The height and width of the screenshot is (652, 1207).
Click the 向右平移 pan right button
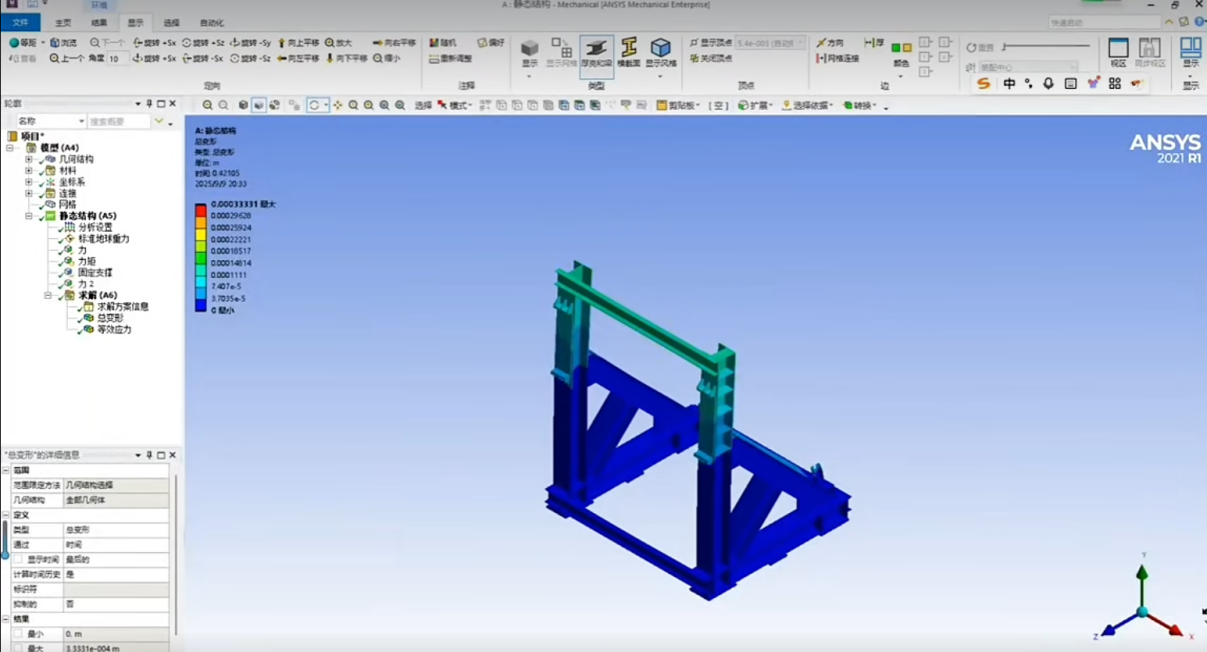click(x=393, y=43)
